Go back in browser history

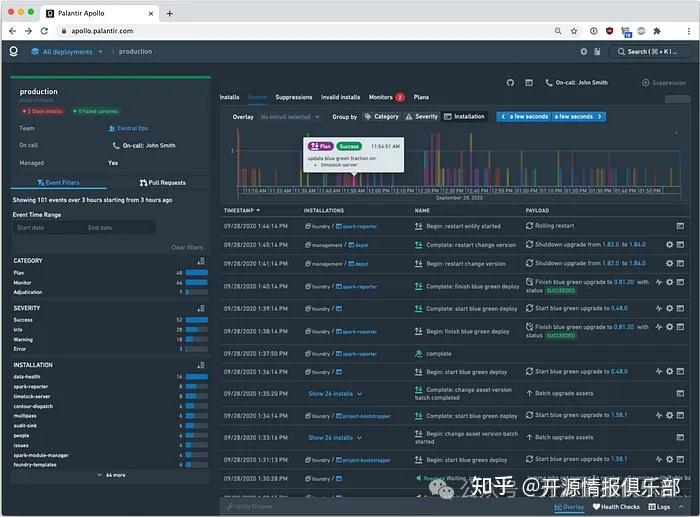pos(12,31)
